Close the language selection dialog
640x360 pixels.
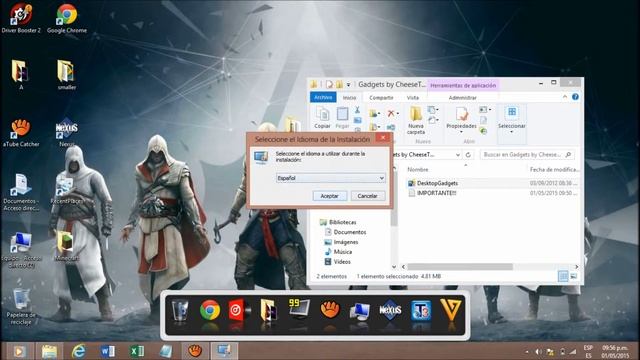pyautogui.click(x=382, y=138)
